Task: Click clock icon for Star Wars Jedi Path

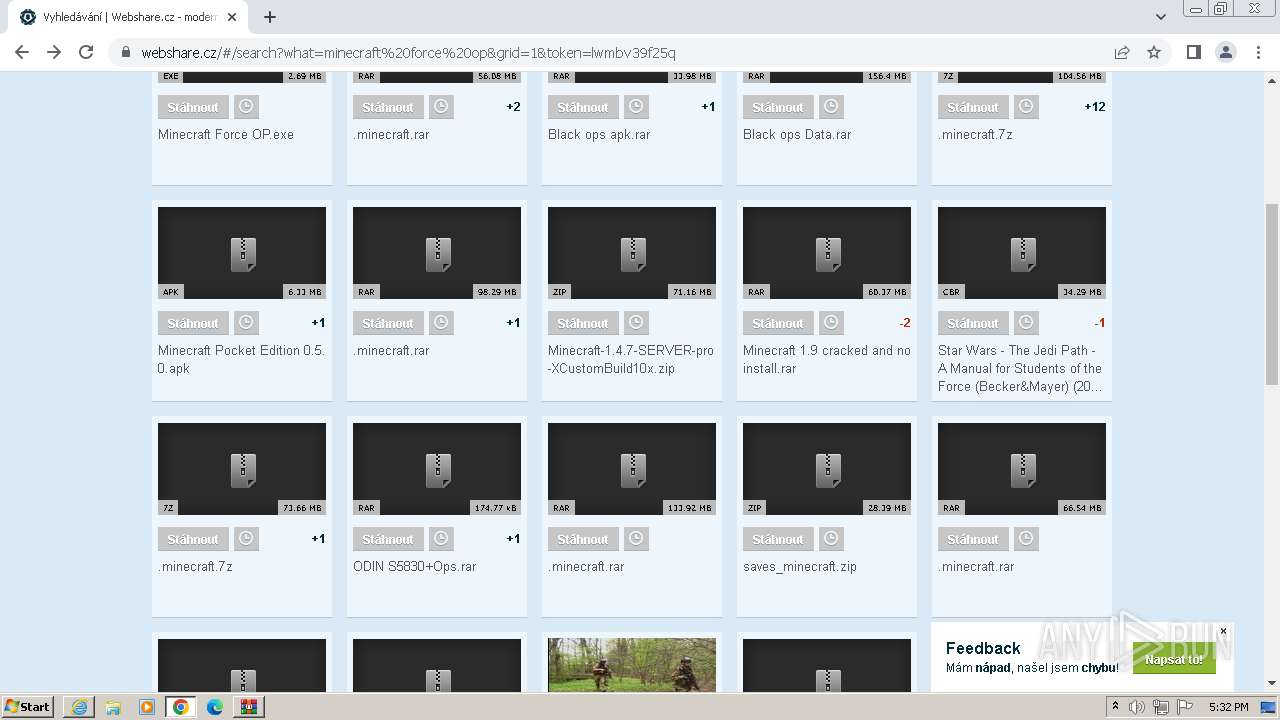Action: point(1026,323)
